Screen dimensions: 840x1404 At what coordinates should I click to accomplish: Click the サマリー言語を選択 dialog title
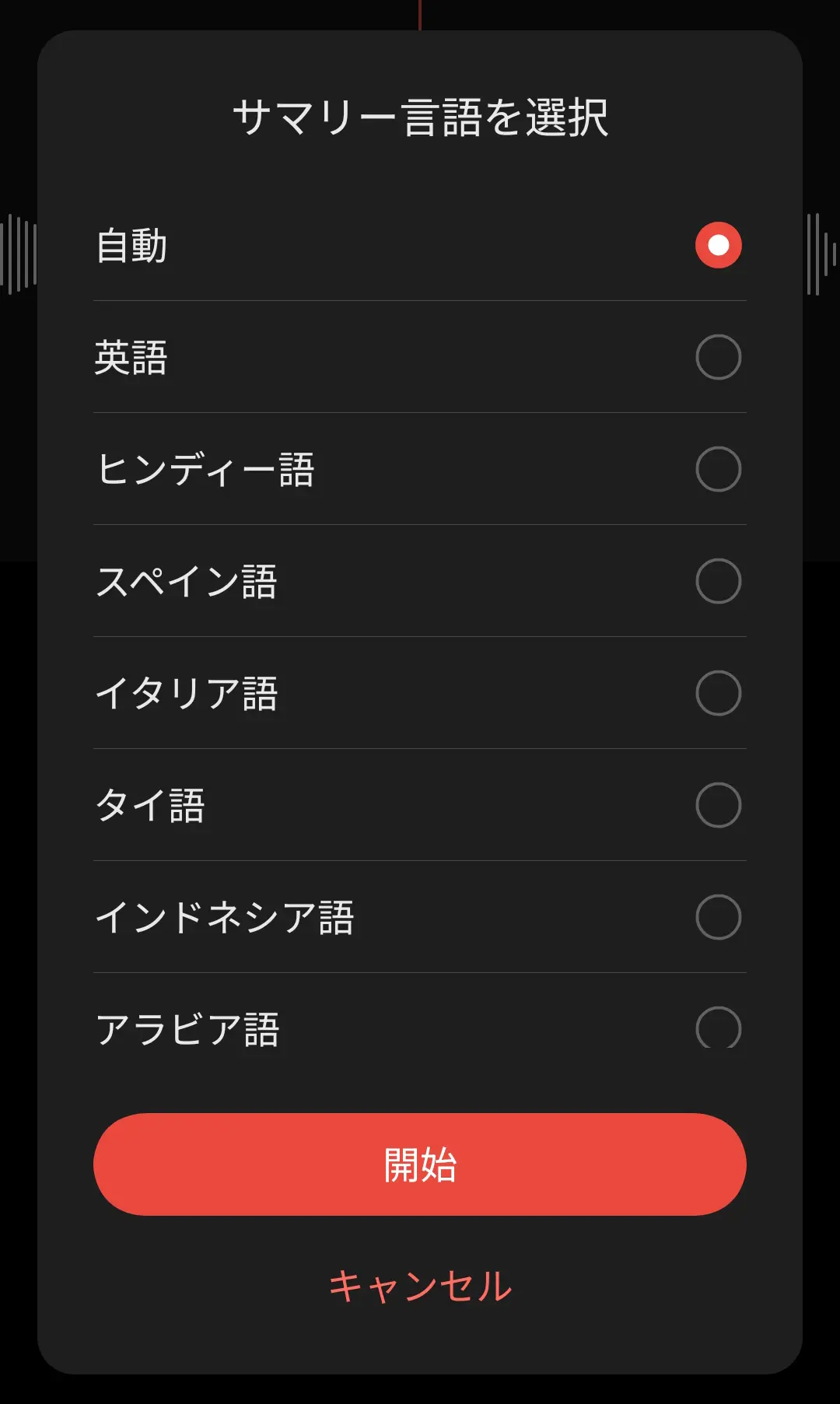pos(420,118)
